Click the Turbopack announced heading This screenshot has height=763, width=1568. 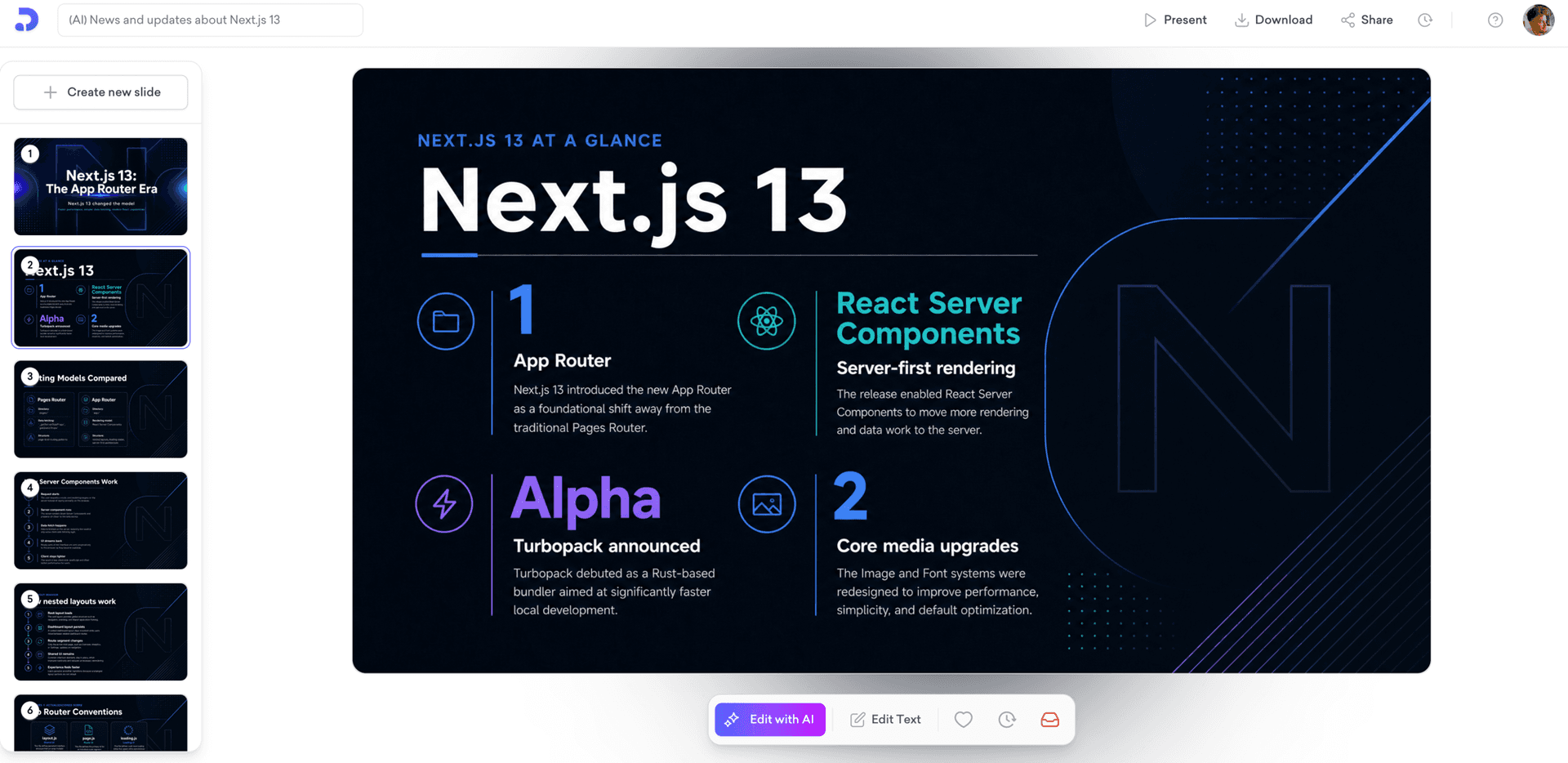[x=607, y=546]
